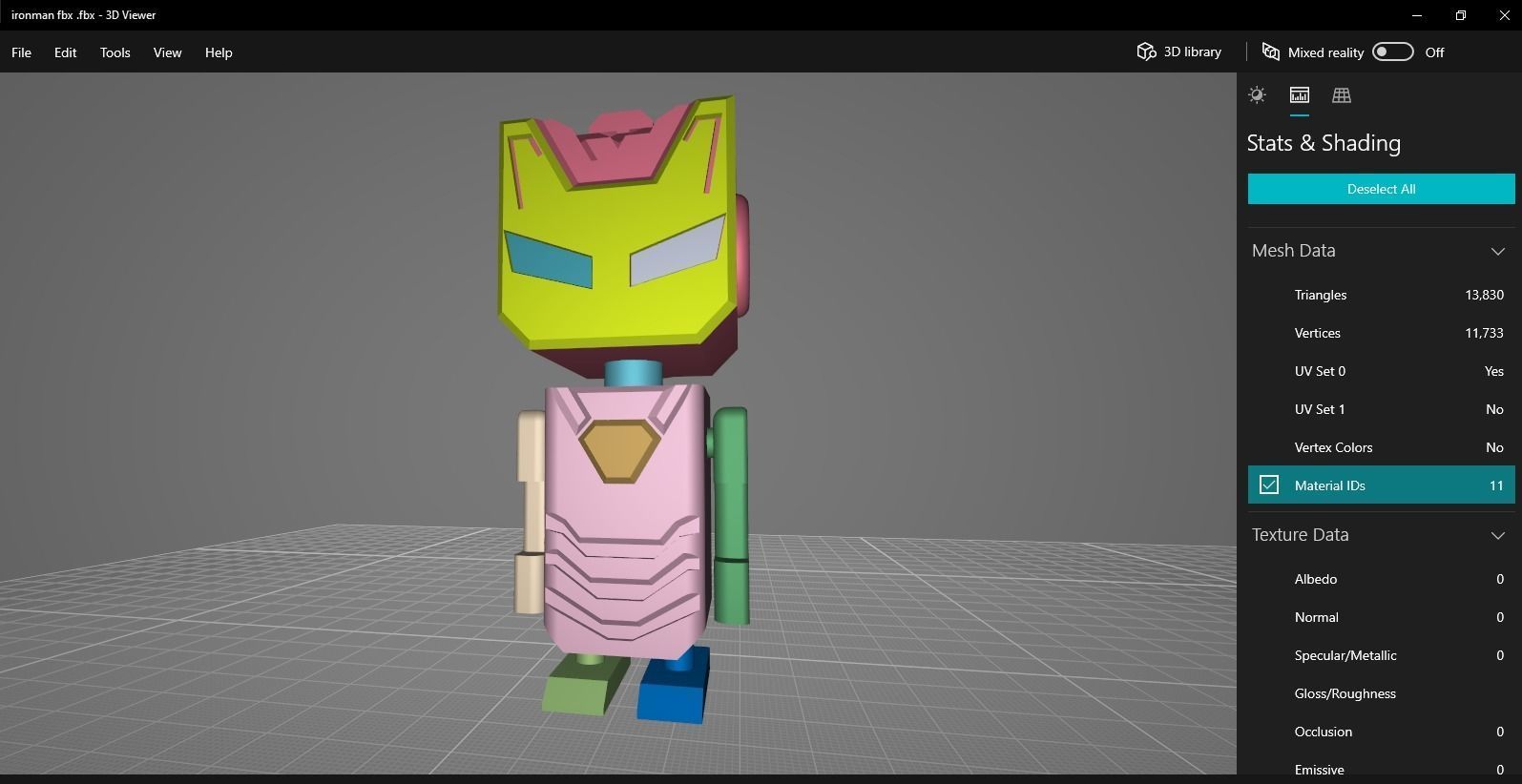Image resolution: width=1522 pixels, height=784 pixels.
Task: Open the View menu
Action: (x=167, y=52)
